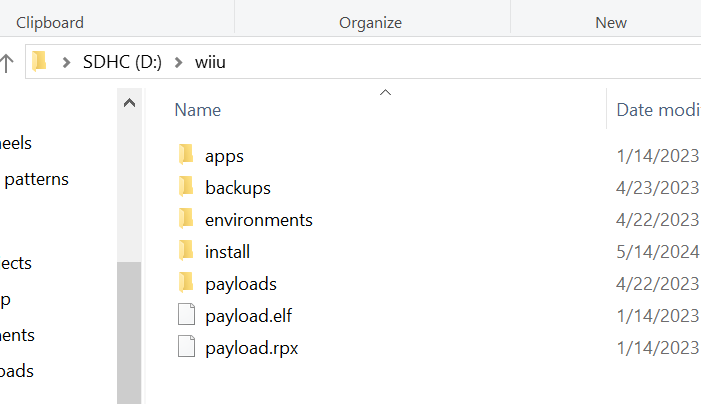Navigate to SDHC (D:) in breadcrumb
The image size is (701, 404).
tap(122, 62)
